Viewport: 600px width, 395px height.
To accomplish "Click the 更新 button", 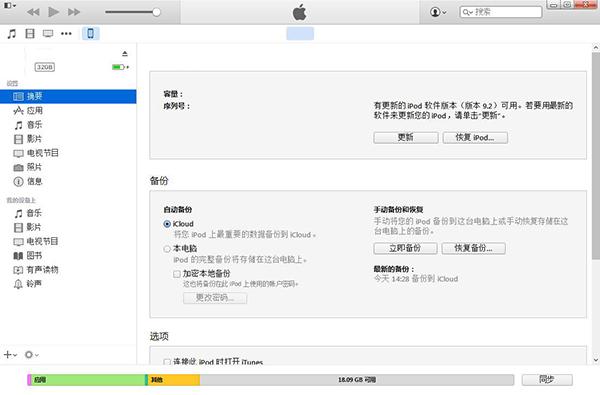I will [406, 137].
